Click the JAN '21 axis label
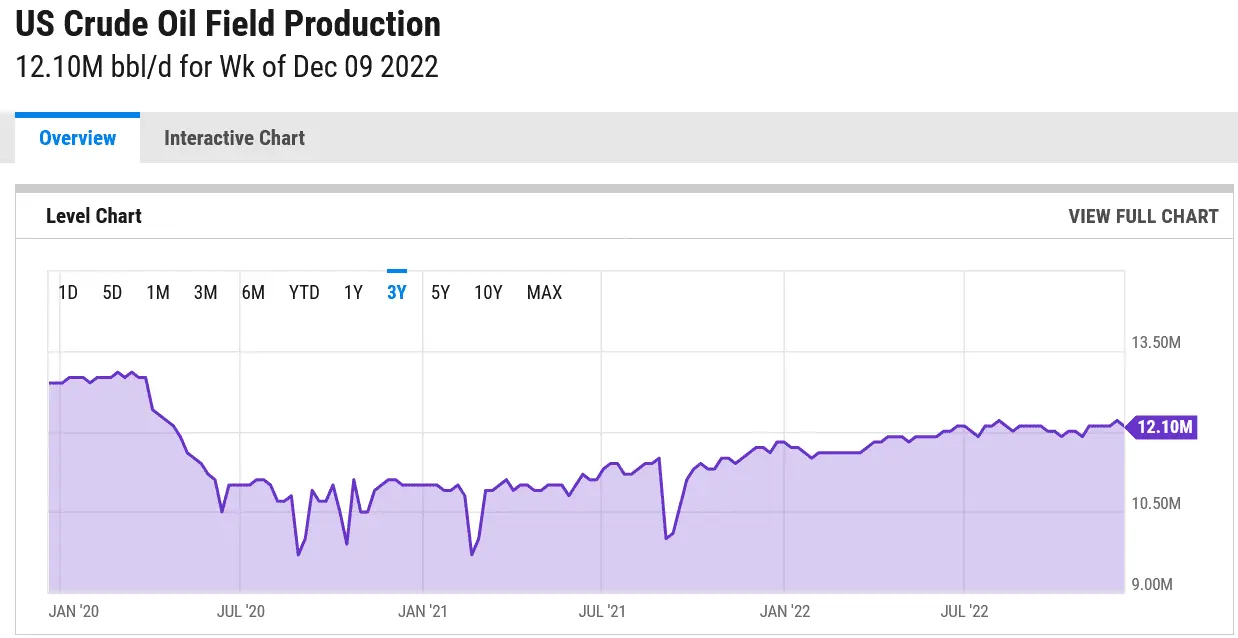The image size is (1238, 638). (x=423, y=611)
